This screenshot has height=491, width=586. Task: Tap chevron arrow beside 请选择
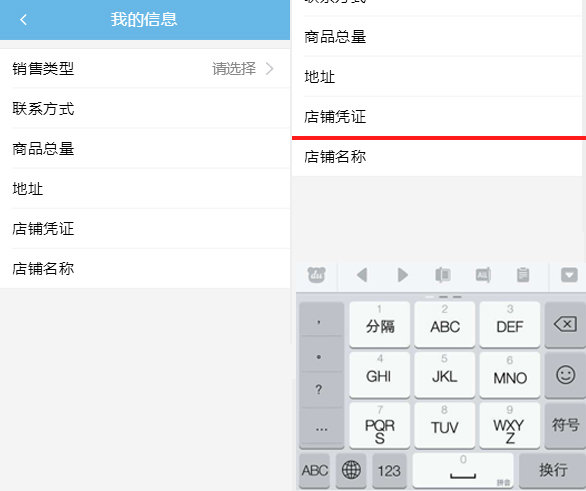tap(269, 69)
